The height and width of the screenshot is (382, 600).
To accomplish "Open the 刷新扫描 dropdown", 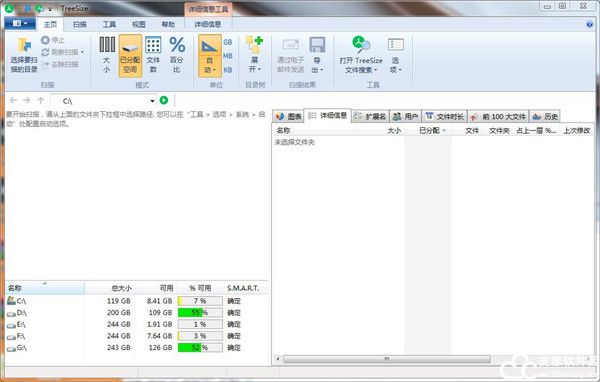I will tap(82, 52).
